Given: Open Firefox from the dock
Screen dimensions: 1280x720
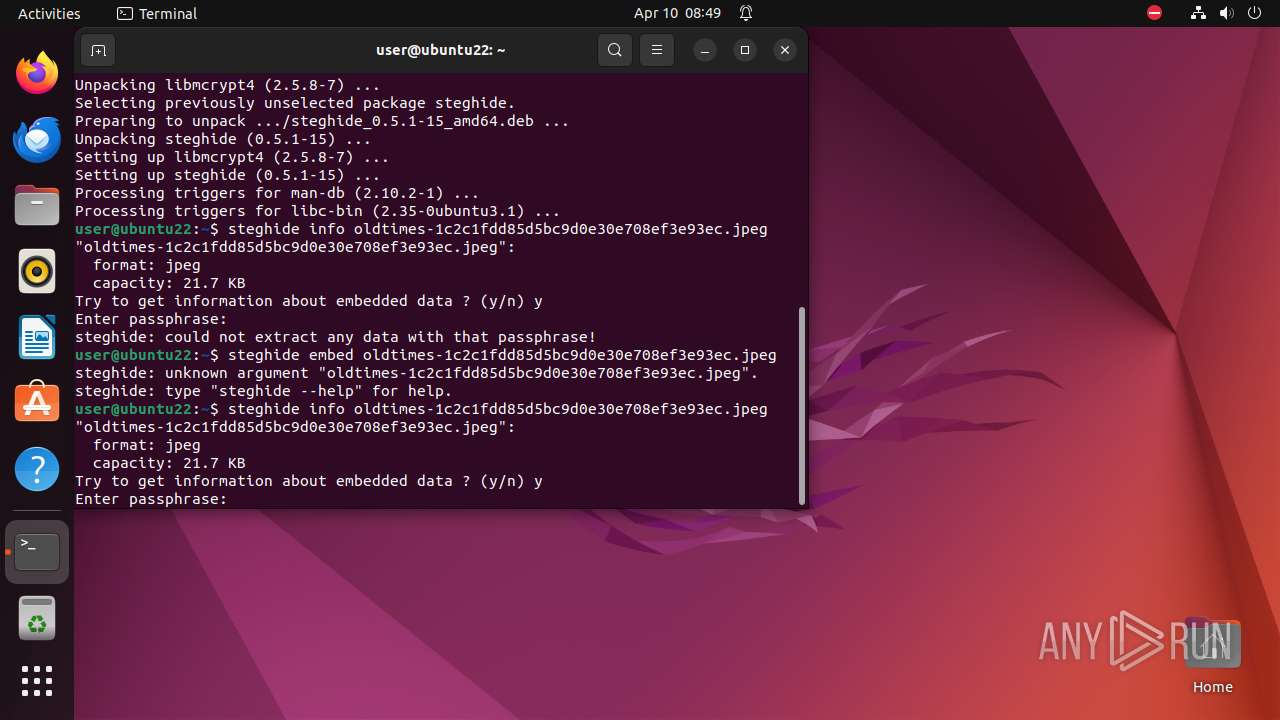Looking at the screenshot, I should [37, 73].
